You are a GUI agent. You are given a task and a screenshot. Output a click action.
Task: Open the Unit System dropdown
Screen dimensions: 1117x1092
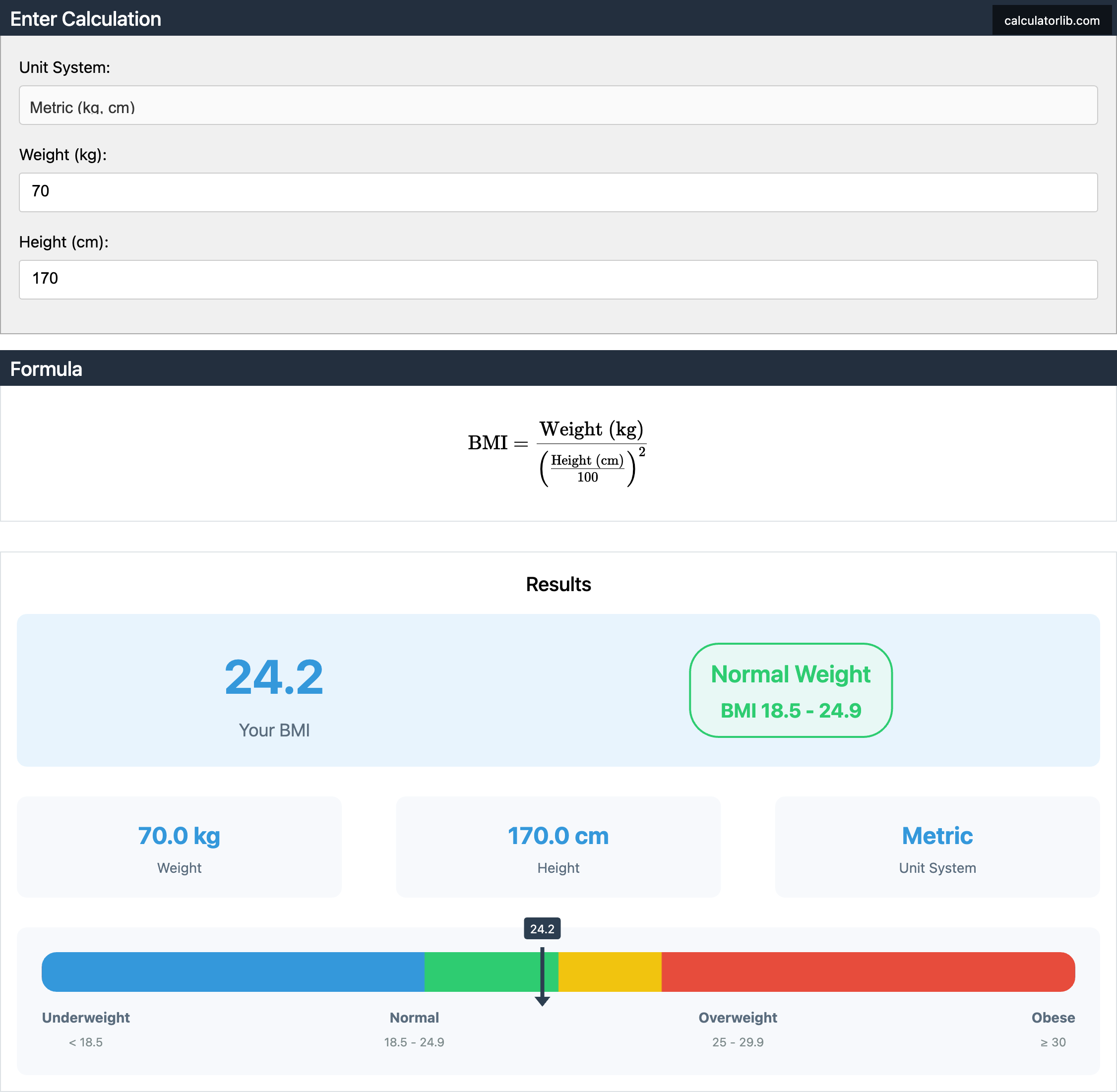pyautogui.click(x=558, y=106)
